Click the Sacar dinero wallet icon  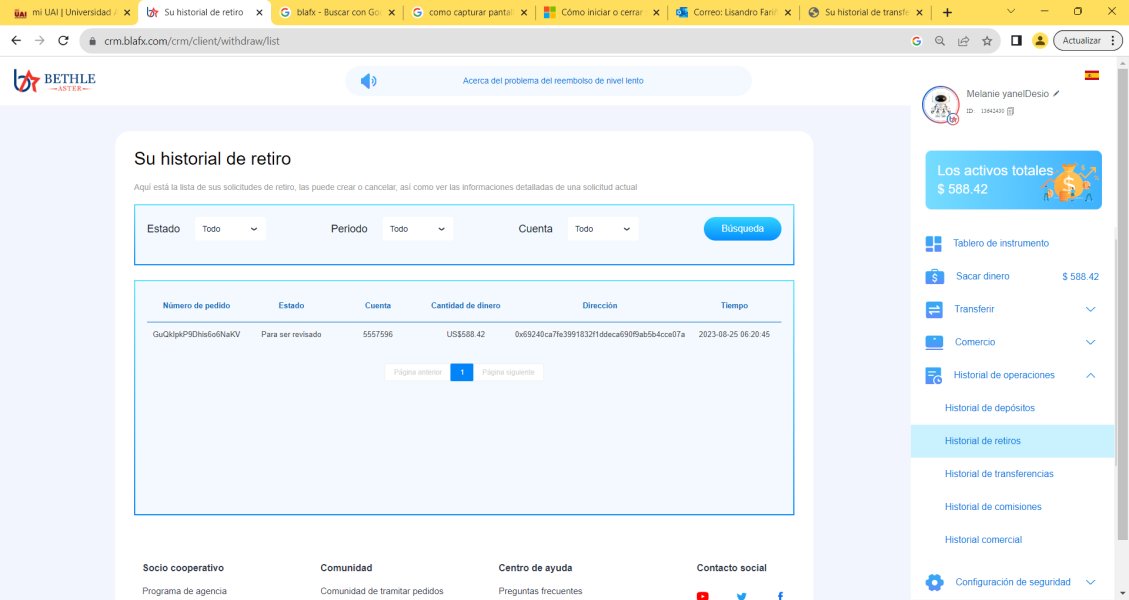tap(934, 277)
